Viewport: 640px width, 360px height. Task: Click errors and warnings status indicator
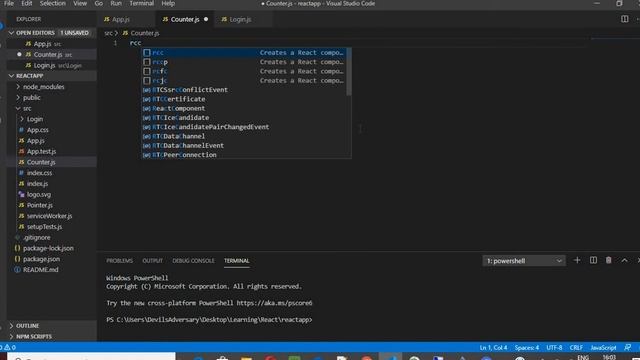point(8,347)
